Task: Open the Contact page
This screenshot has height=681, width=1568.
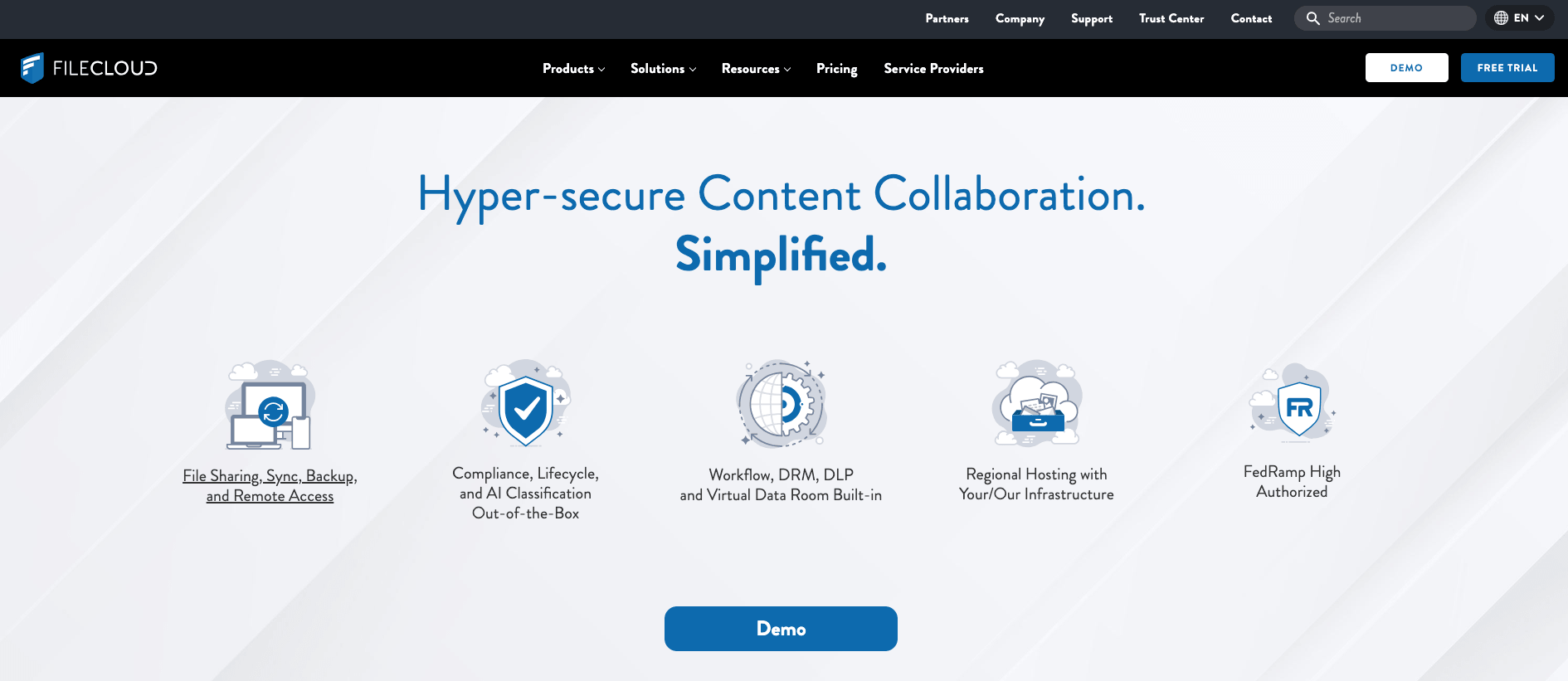Action: point(1252,18)
